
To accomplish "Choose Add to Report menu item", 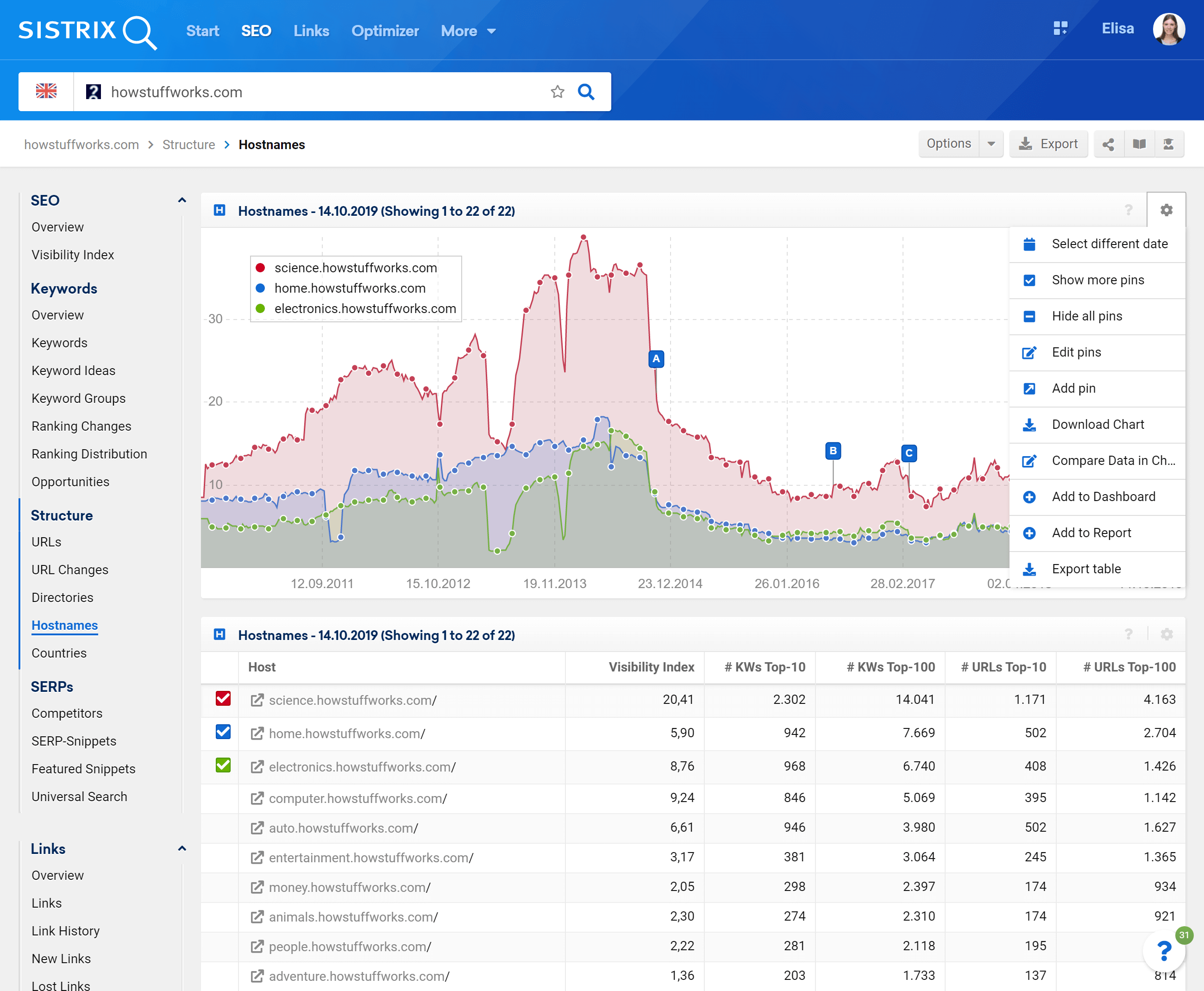I will 1097,533.
